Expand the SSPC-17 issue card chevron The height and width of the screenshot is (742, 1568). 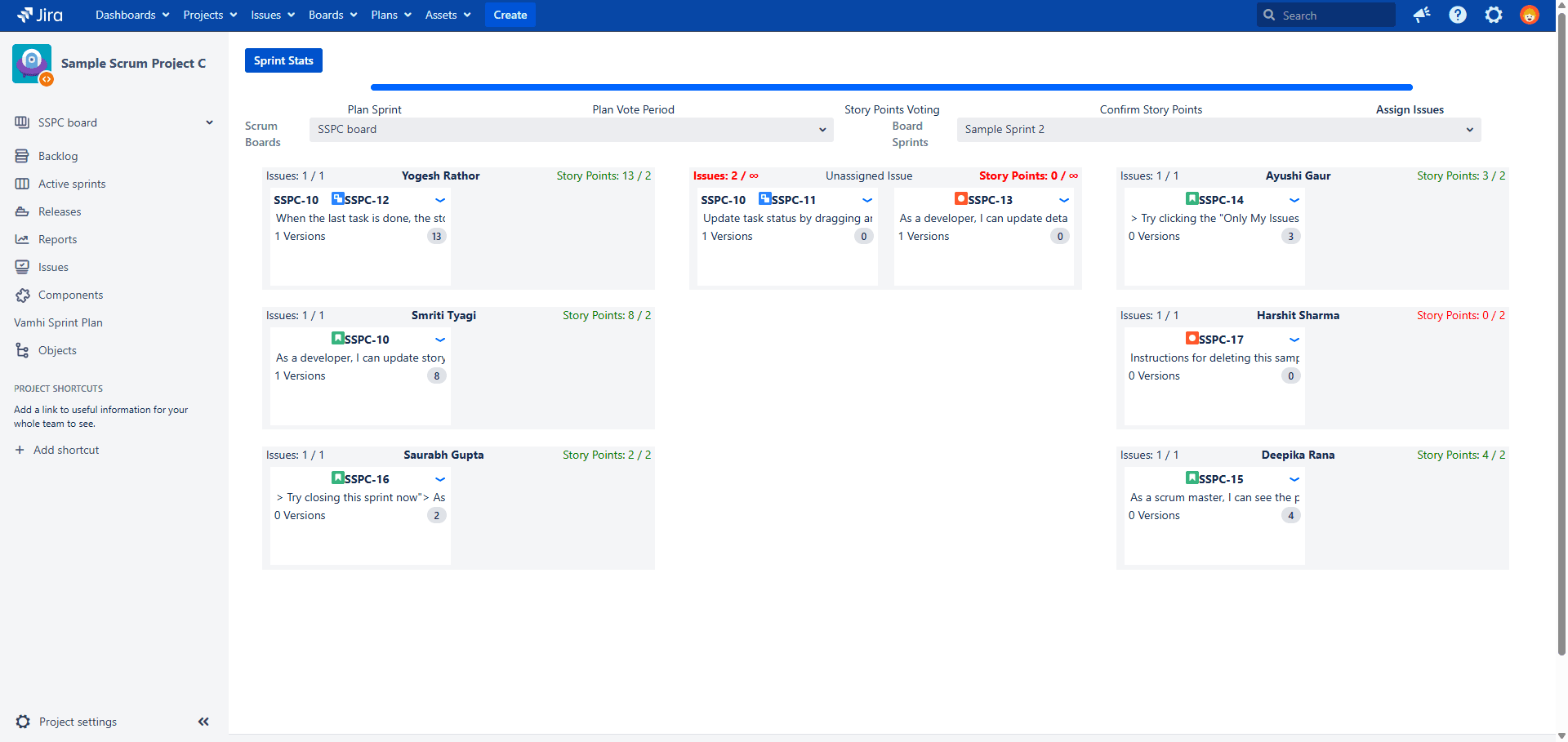1294,340
